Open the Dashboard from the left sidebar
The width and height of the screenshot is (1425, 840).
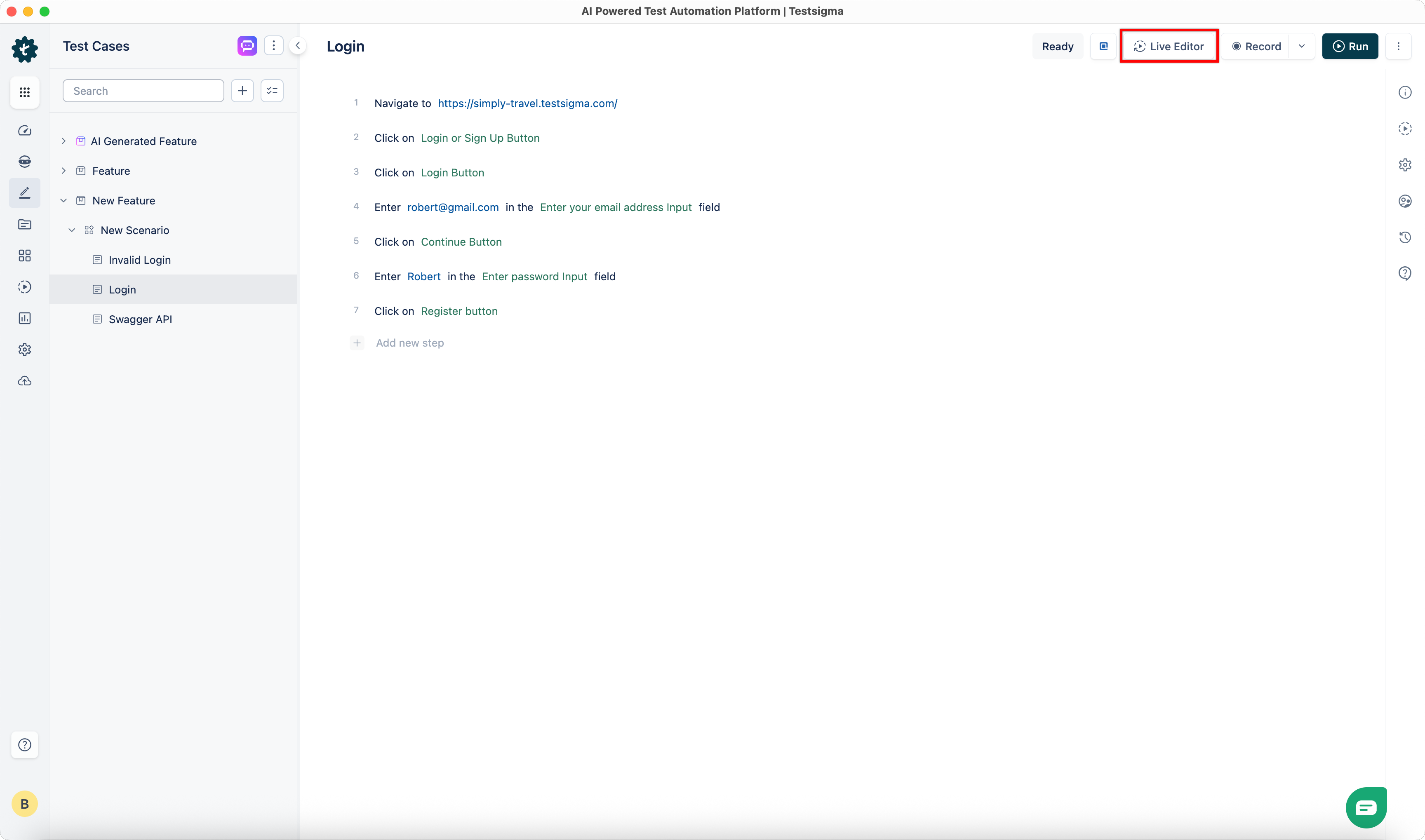click(x=24, y=130)
